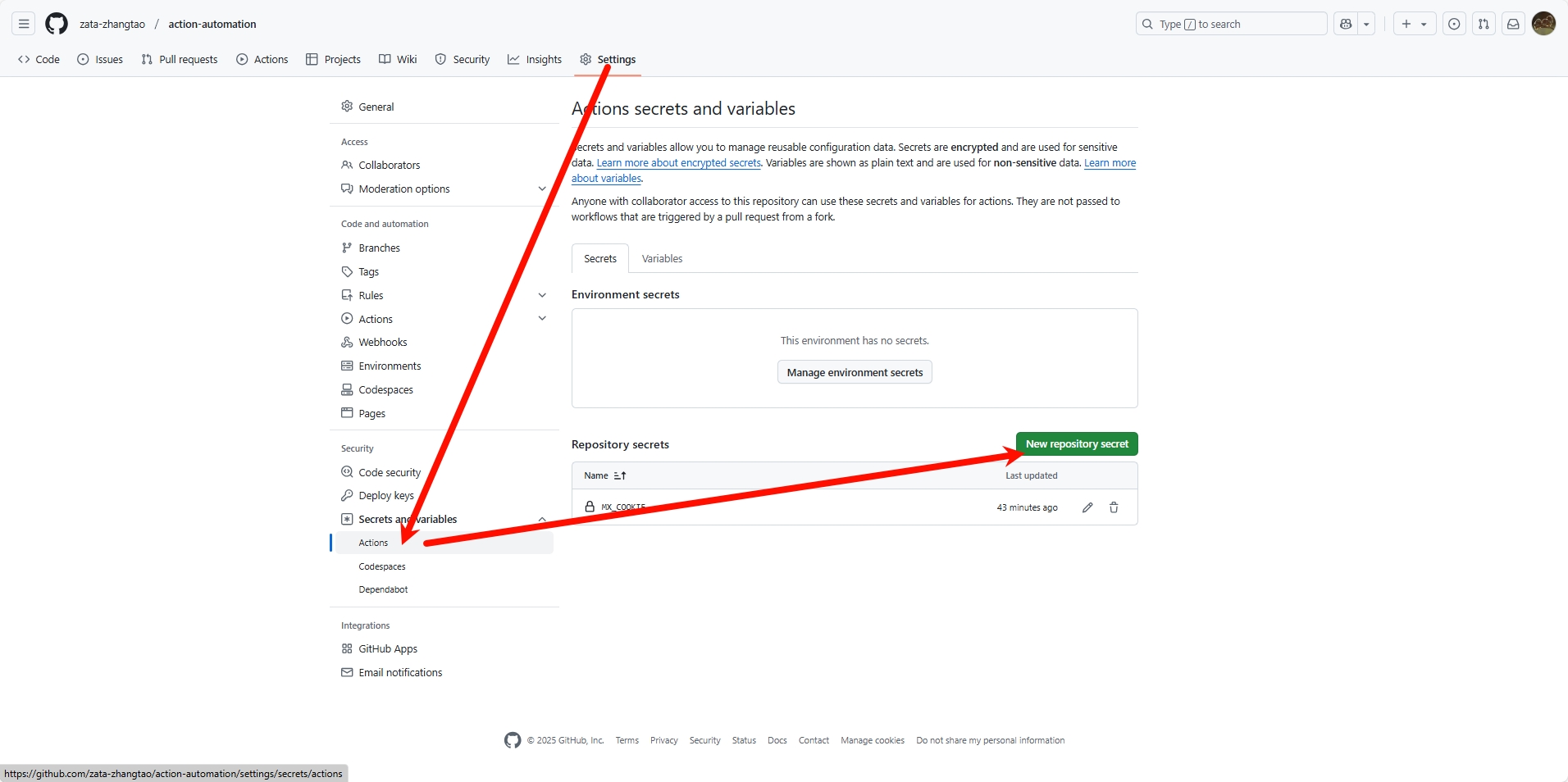Open footer Privacy link
This screenshot has height=782, width=1568.
[663, 740]
